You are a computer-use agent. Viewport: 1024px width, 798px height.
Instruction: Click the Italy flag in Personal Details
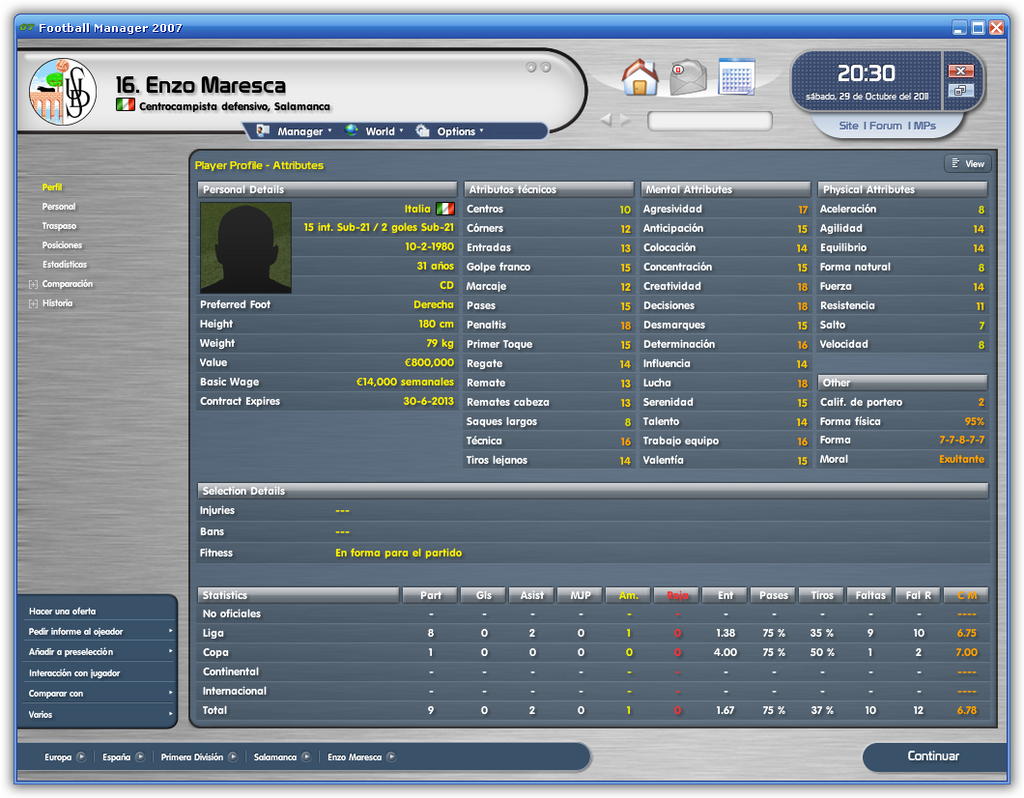pos(445,209)
